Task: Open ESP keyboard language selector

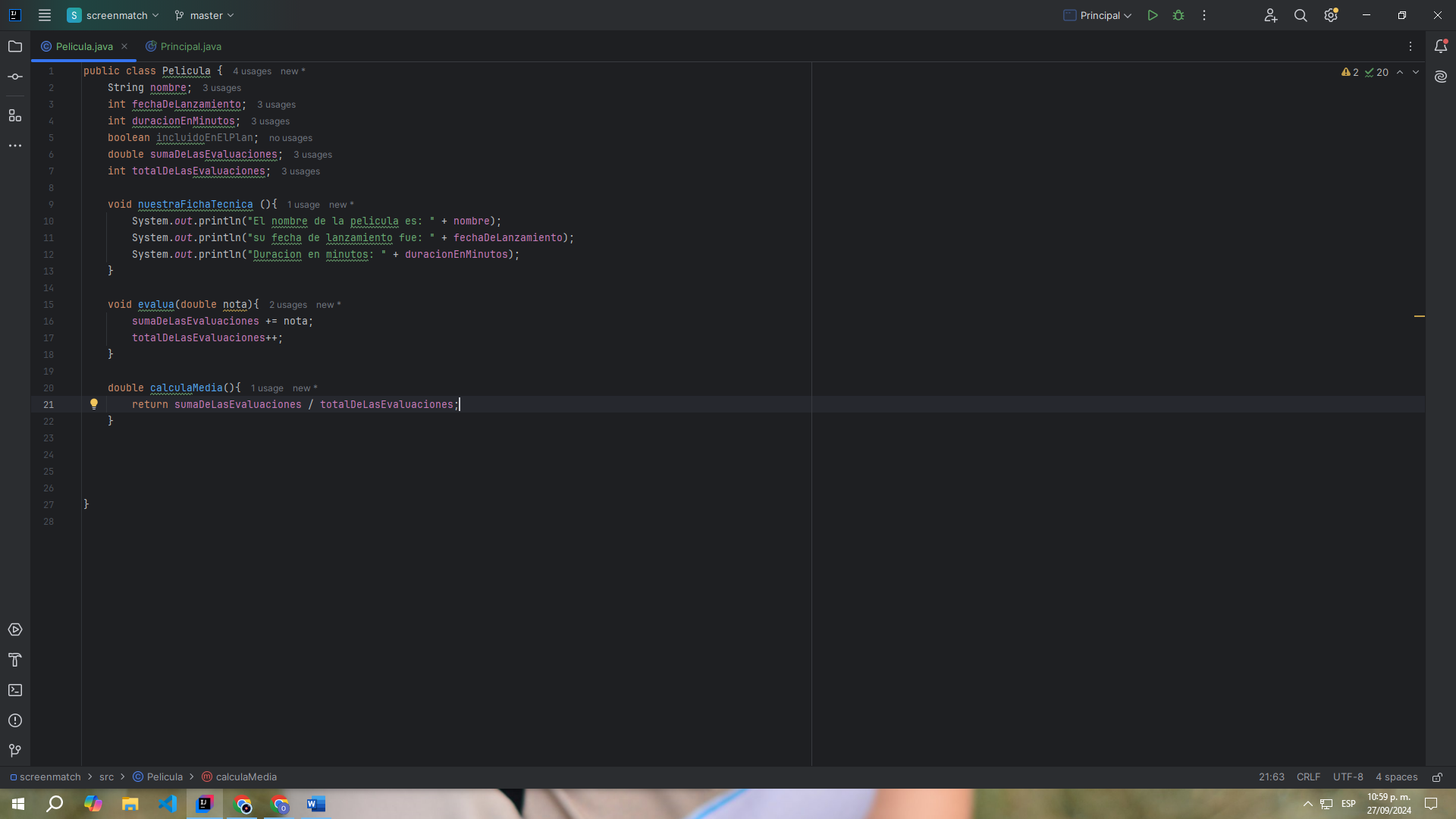Action: pos(1348,804)
